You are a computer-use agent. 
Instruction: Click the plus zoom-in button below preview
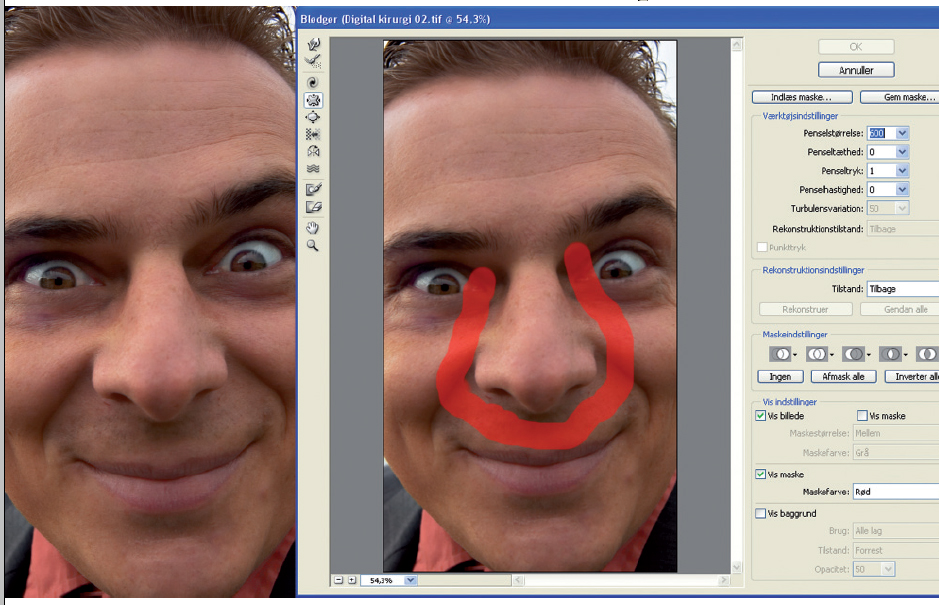click(352, 580)
